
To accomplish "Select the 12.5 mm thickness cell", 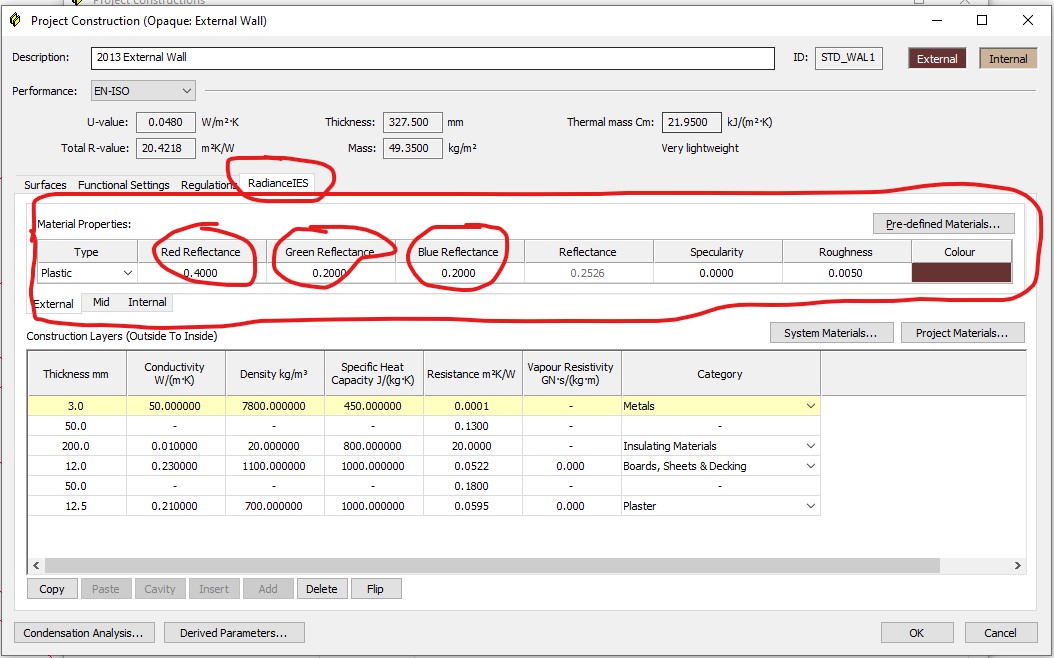I will (x=76, y=506).
